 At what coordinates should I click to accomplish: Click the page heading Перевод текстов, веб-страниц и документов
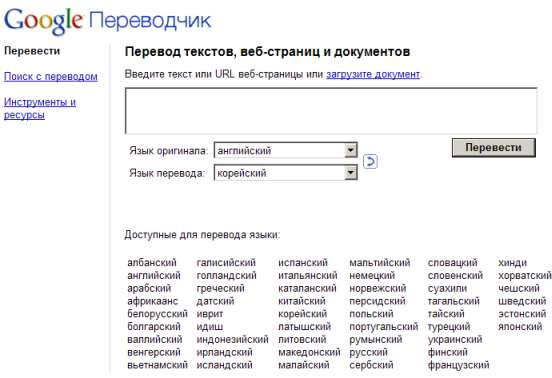(x=267, y=52)
